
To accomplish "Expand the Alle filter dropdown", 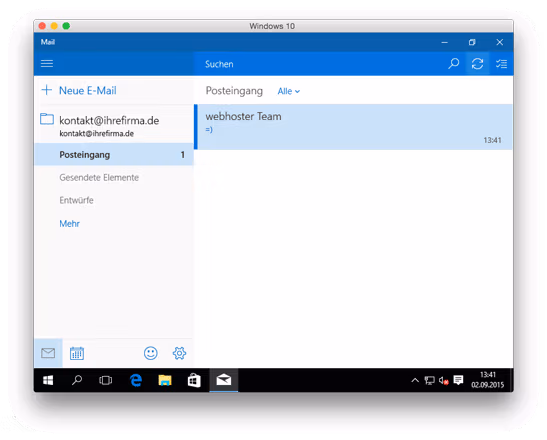I will 289,91.
